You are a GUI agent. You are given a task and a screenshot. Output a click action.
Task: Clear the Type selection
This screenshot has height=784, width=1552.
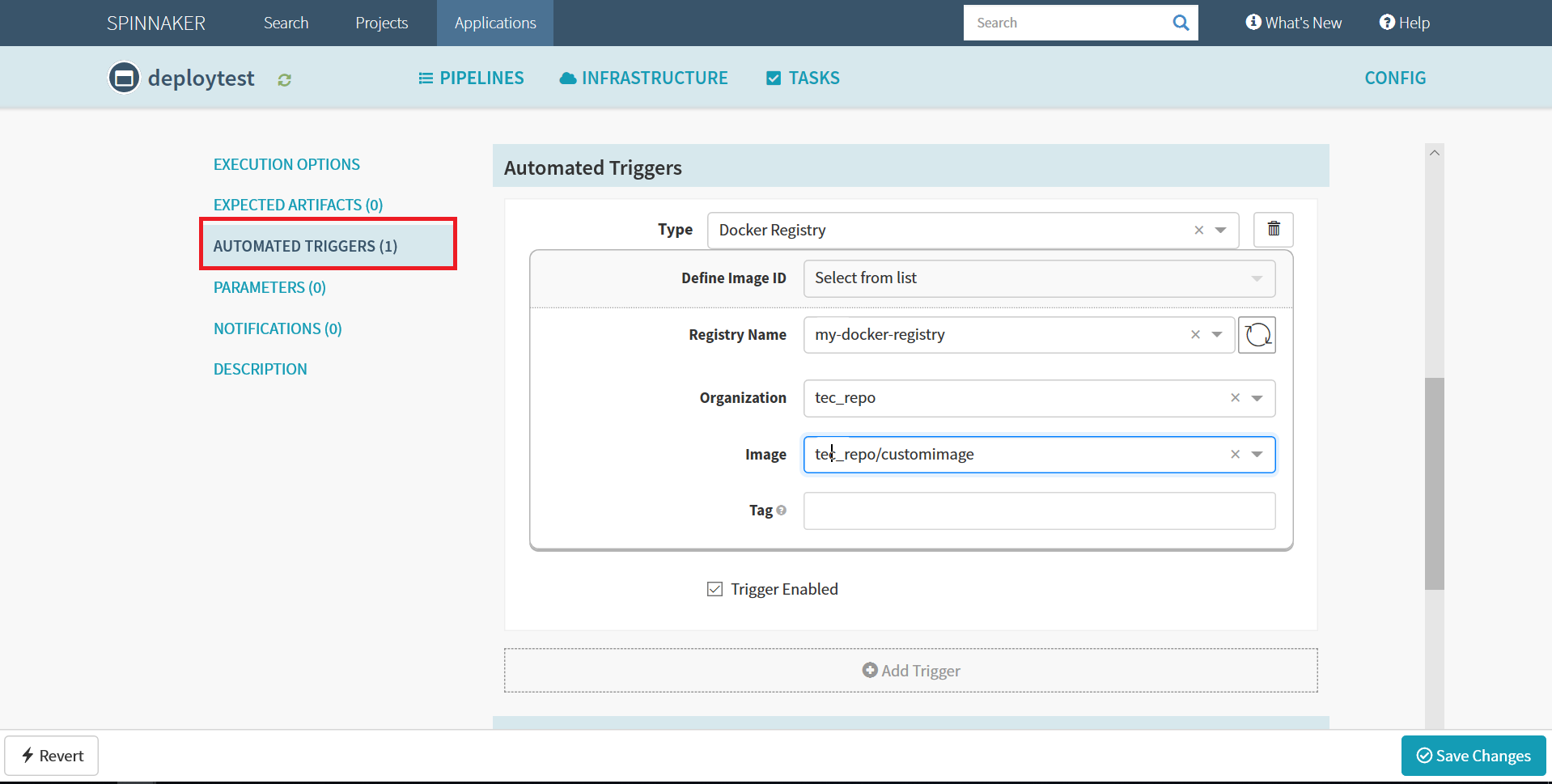(x=1198, y=231)
